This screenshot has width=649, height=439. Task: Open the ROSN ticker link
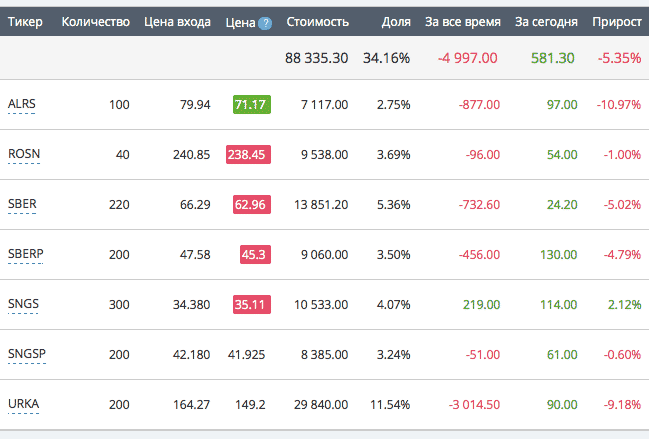pos(24,154)
